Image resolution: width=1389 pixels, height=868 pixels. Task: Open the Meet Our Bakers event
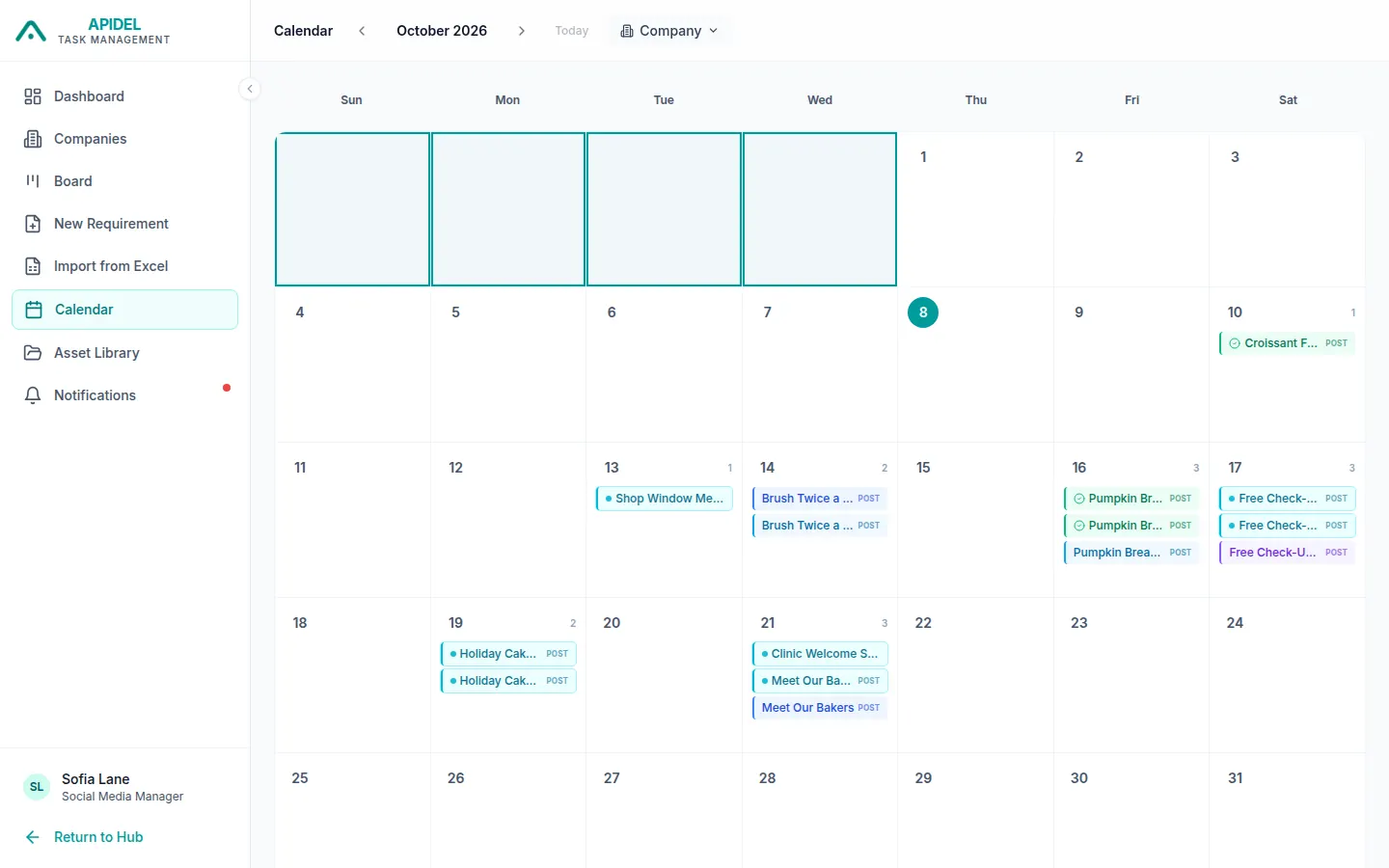tap(820, 708)
